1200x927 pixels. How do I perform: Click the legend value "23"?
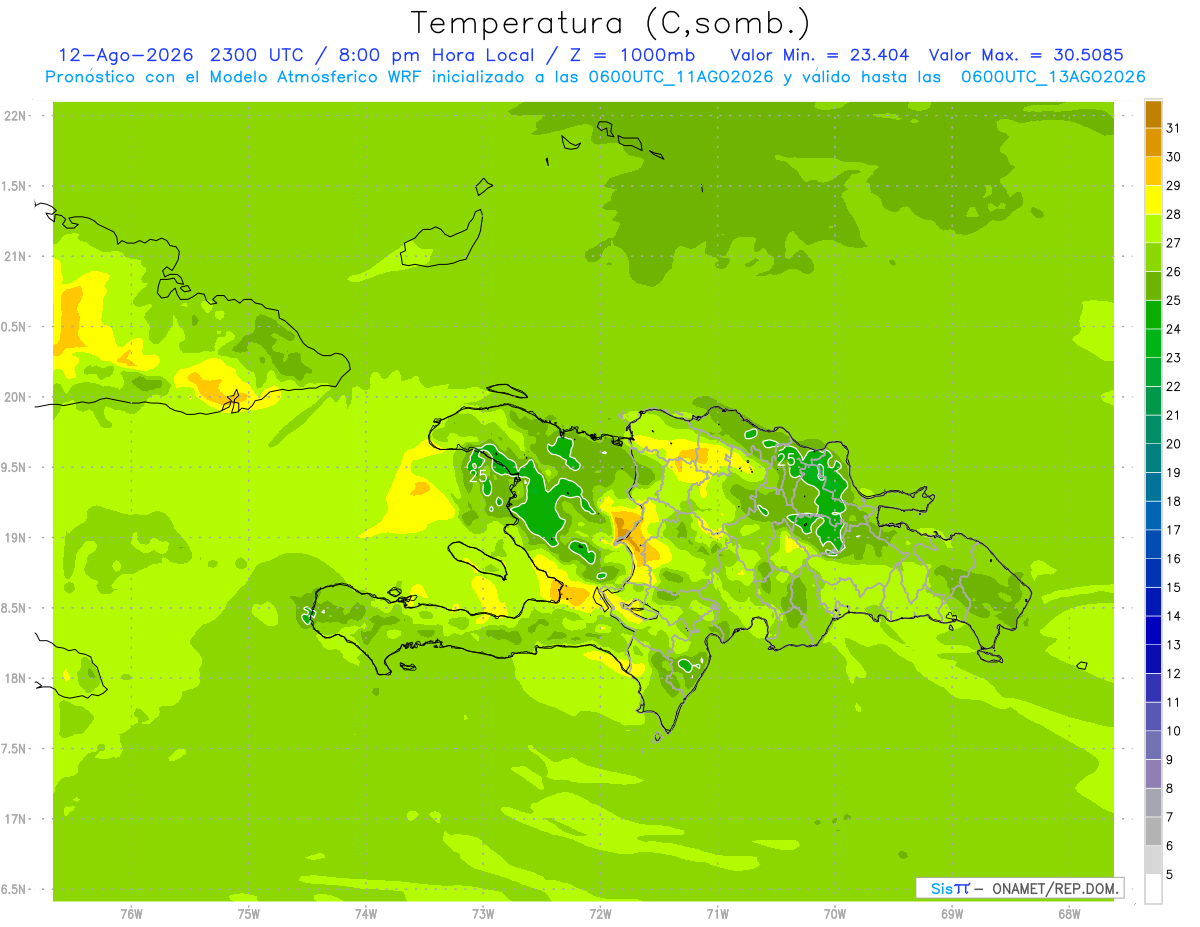pyautogui.click(x=1174, y=358)
